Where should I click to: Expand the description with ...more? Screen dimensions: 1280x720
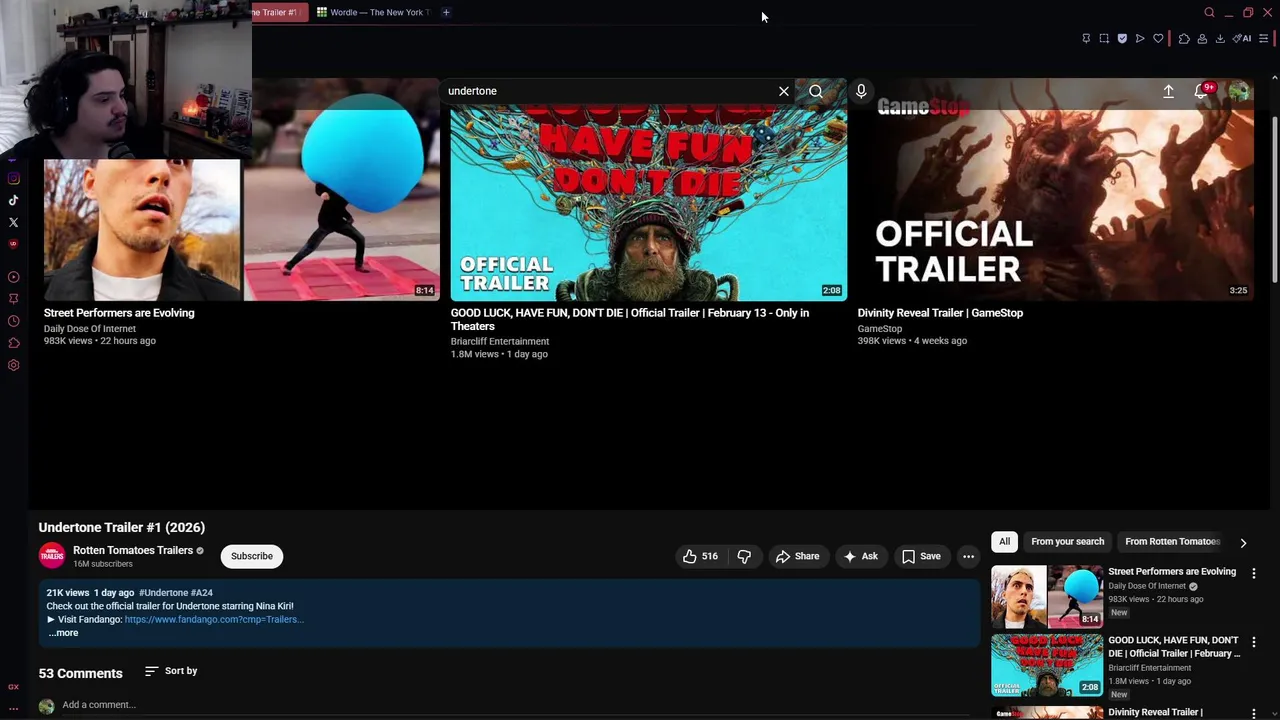tap(63, 632)
